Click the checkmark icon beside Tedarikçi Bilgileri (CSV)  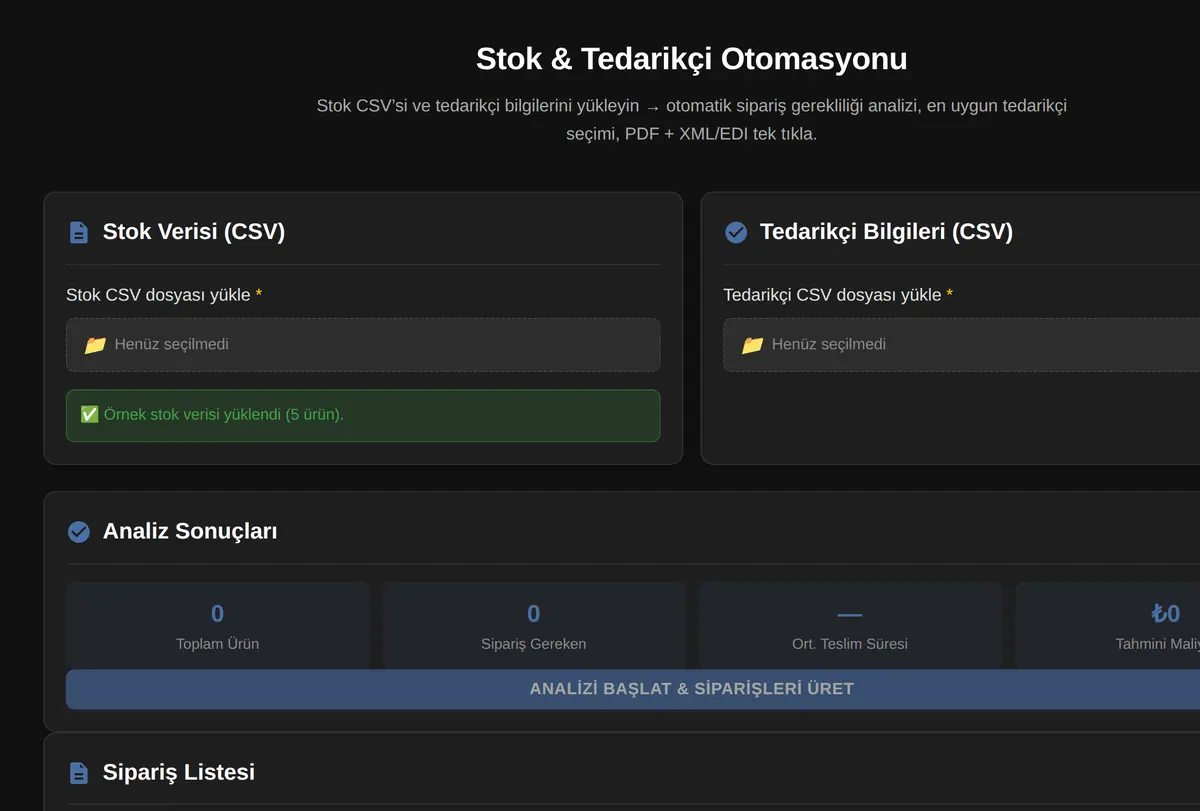pos(735,232)
